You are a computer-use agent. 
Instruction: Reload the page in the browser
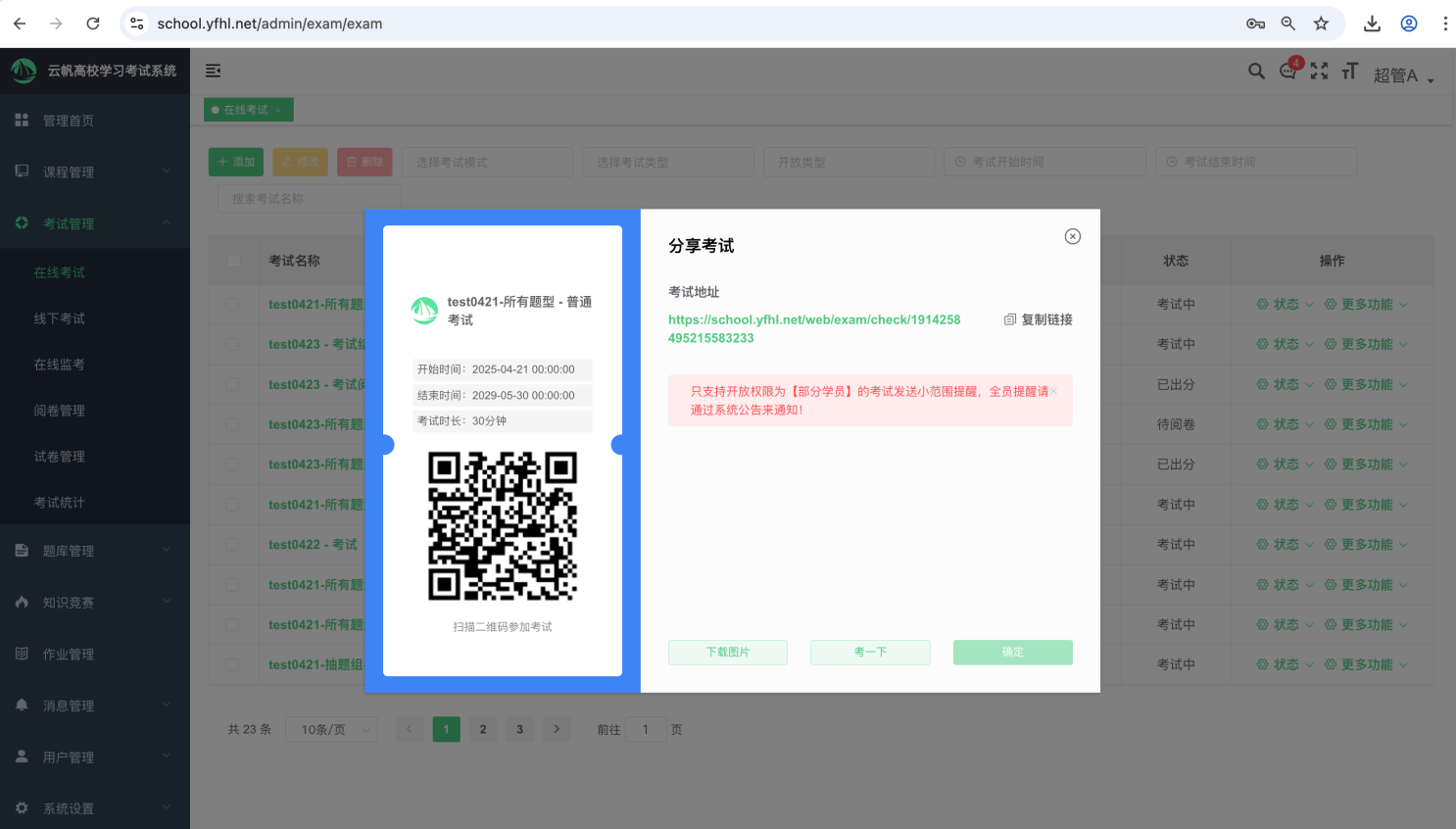pos(93,24)
